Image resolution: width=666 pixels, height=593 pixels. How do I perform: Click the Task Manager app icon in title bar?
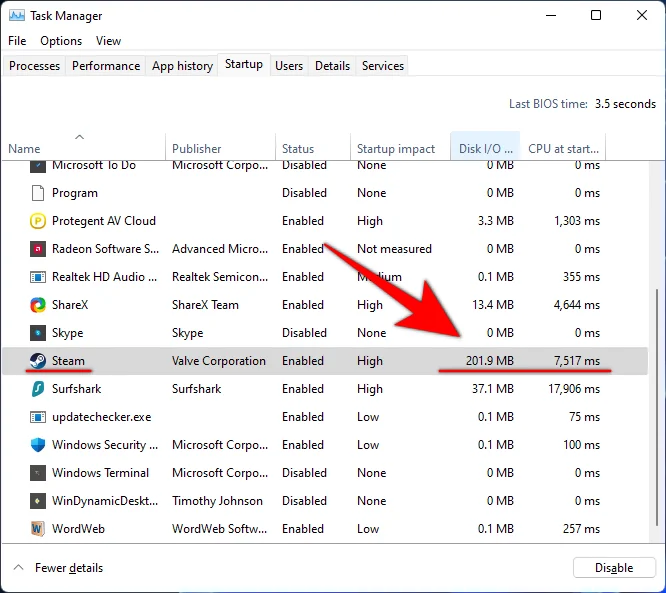pyautogui.click(x=17, y=16)
